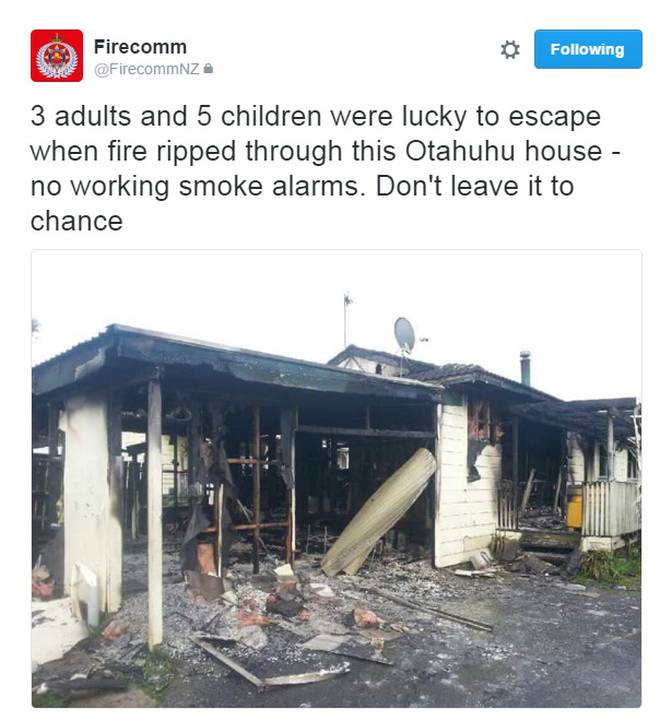Select the fallen corrugated sheet in the photo
660x721 pixels.
(x=379, y=511)
